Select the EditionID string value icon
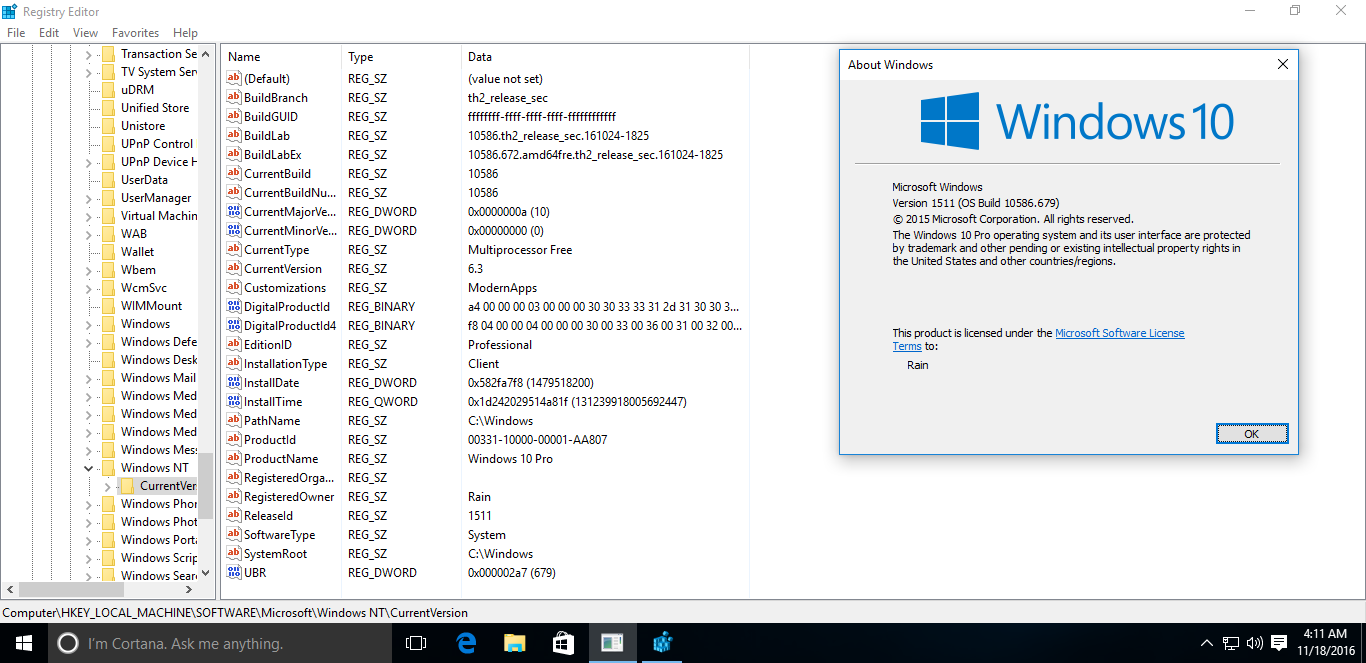Image resolution: width=1366 pixels, height=663 pixels. pos(234,345)
